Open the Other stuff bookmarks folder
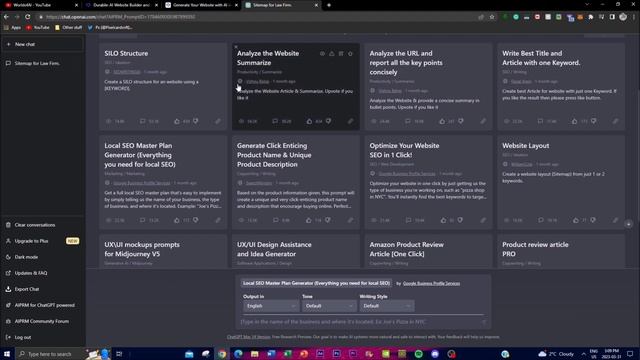Viewport: 640px width, 360px height. pyautogui.click(x=69, y=27)
